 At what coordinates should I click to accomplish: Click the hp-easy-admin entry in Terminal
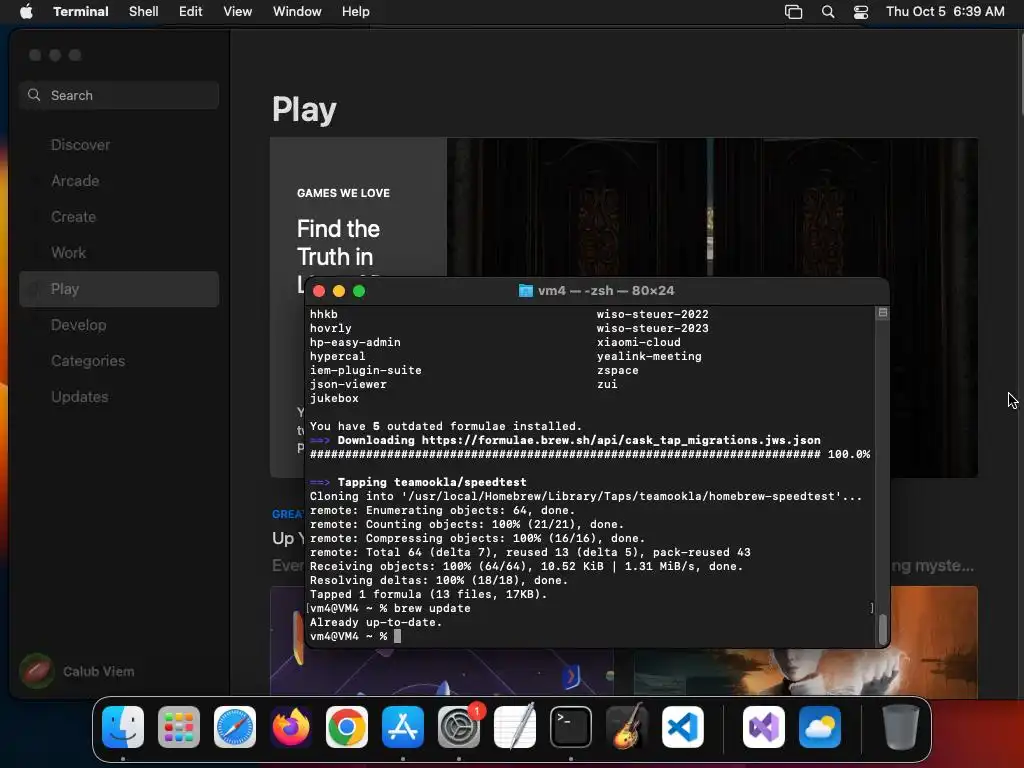355,342
